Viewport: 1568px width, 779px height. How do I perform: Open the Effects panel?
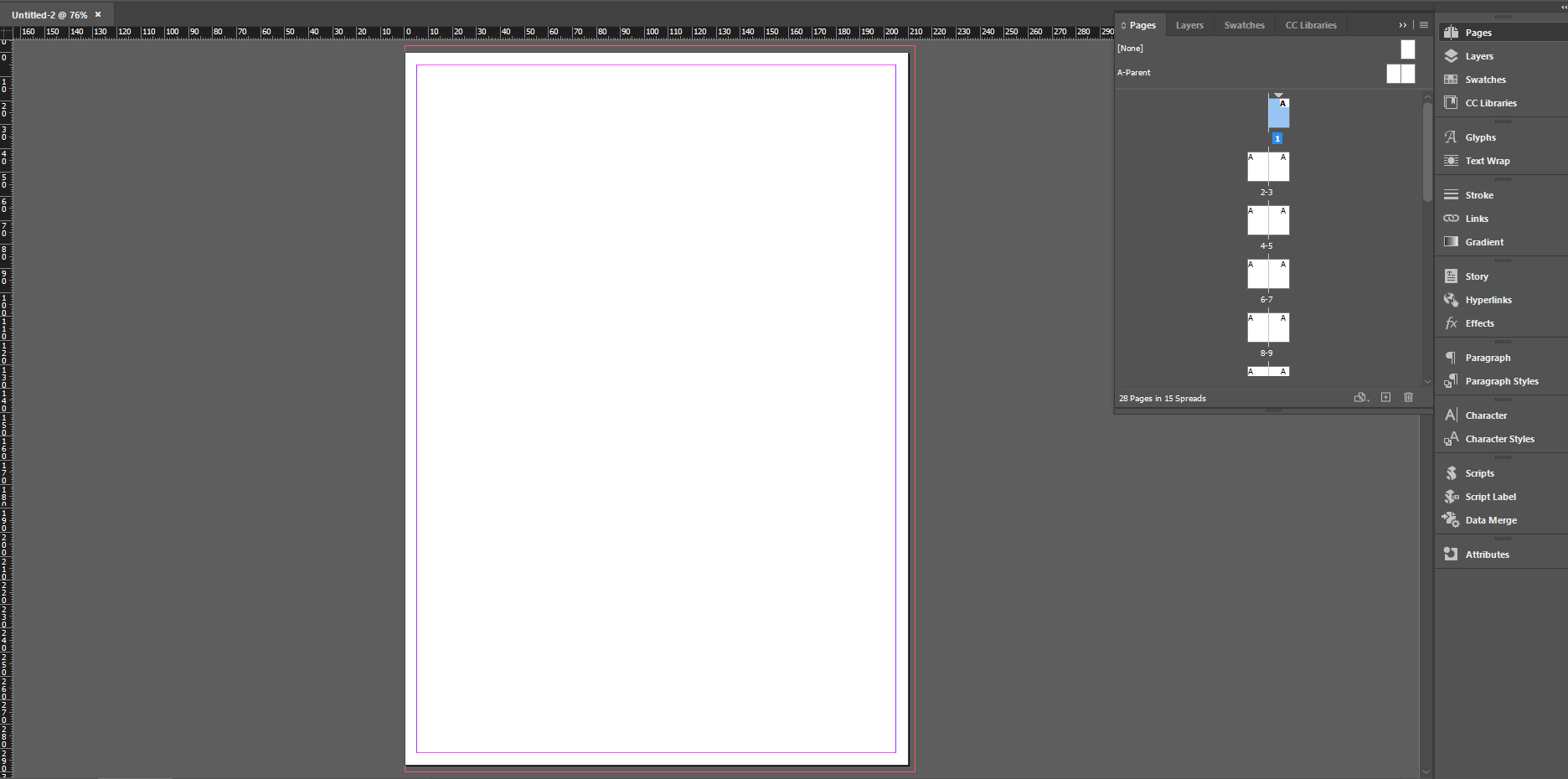[1478, 323]
